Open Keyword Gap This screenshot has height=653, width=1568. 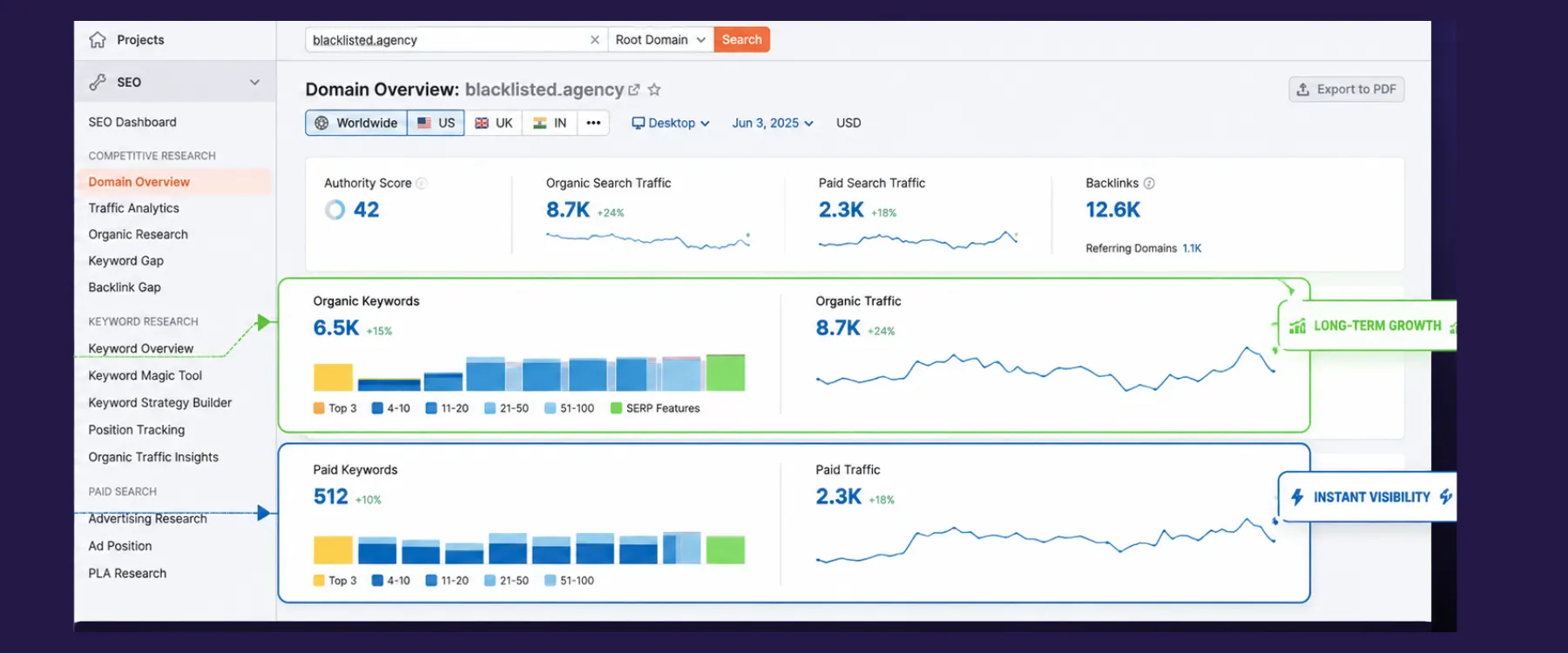(126, 260)
